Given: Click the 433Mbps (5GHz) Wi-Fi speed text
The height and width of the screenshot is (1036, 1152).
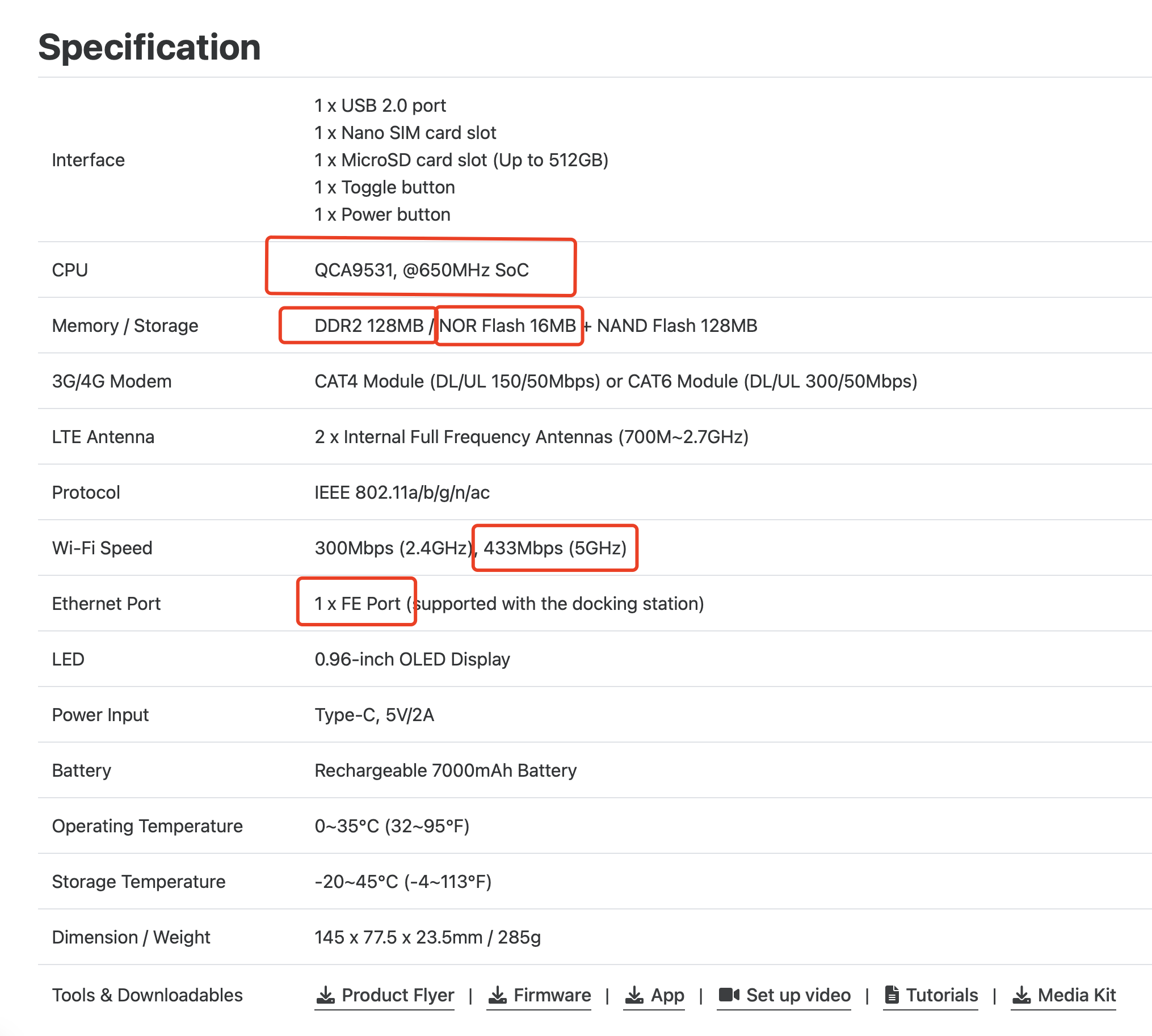Looking at the screenshot, I should click(554, 548).
